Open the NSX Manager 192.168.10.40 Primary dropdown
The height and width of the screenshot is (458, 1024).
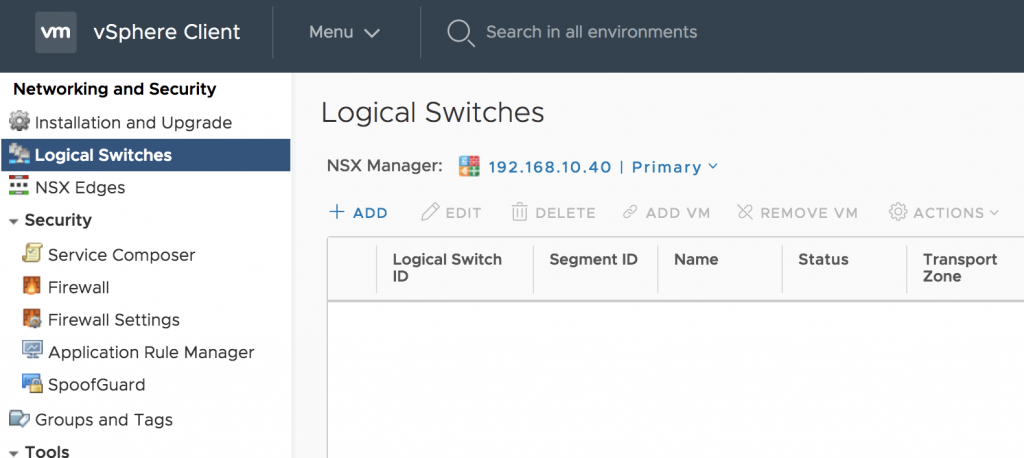603,167
